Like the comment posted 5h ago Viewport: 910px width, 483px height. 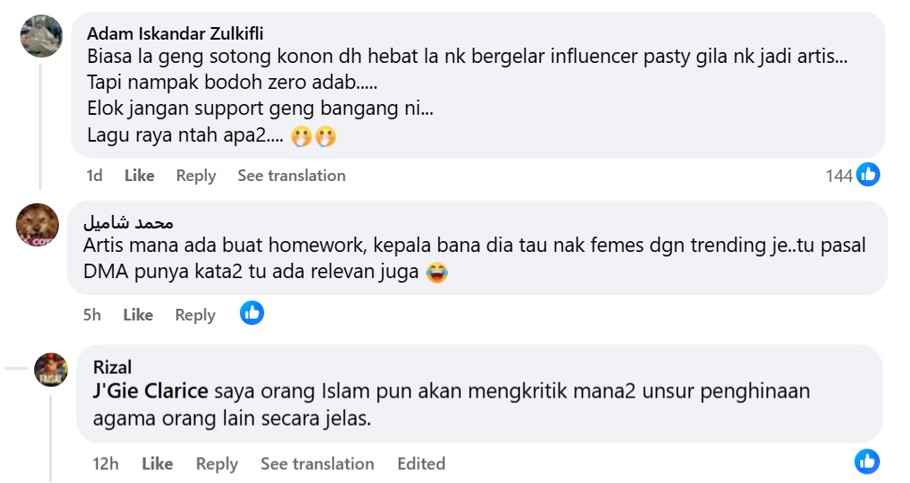point(138,314)
